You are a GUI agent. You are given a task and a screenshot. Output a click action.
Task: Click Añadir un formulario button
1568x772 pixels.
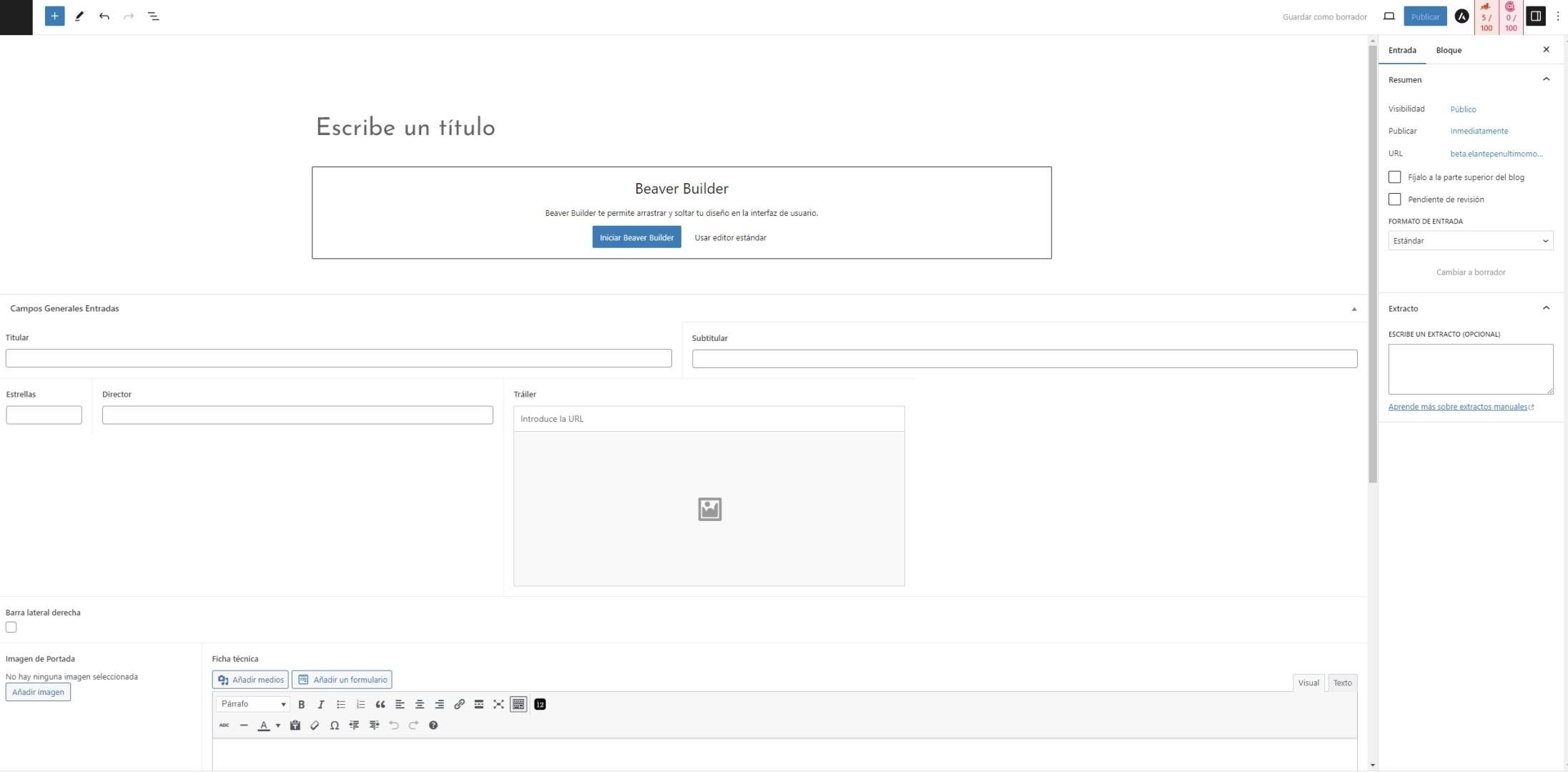pyautogui.click(x=342, y=680)
